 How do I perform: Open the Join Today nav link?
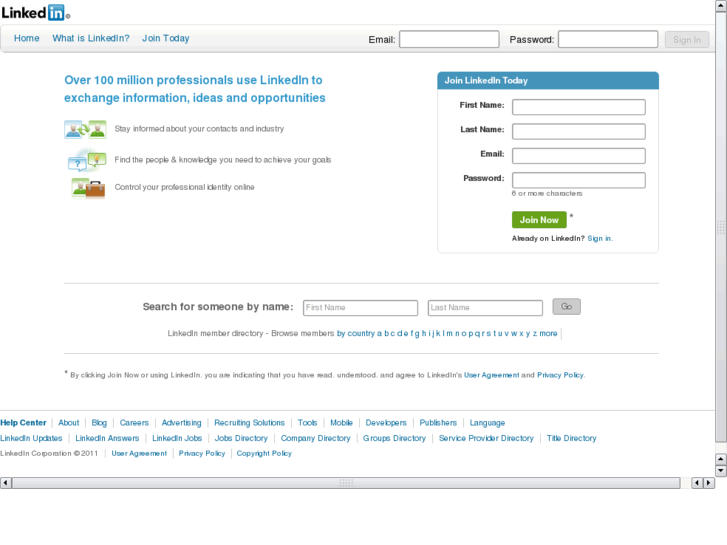pyautogui.click(x=166, y=38)
